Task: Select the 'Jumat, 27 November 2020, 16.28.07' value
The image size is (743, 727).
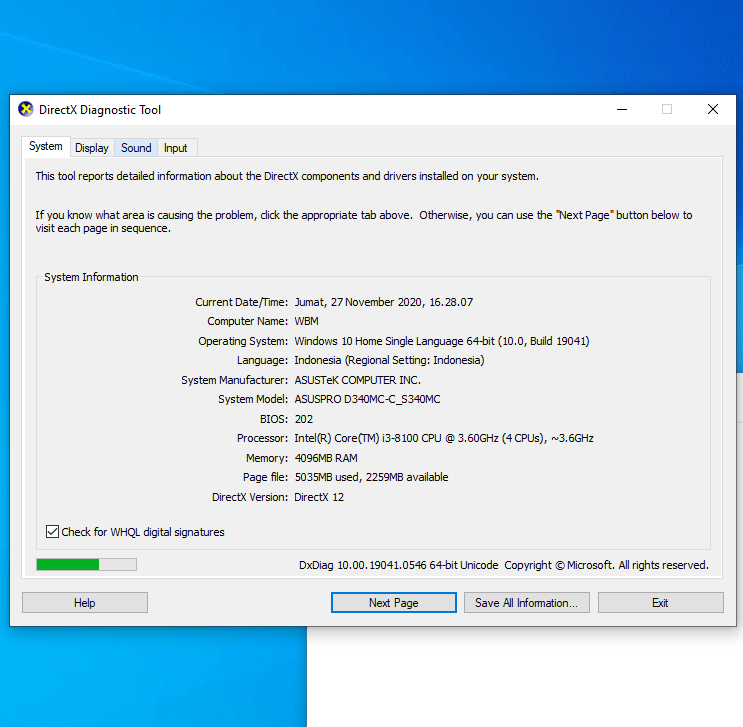Action: 384,302
